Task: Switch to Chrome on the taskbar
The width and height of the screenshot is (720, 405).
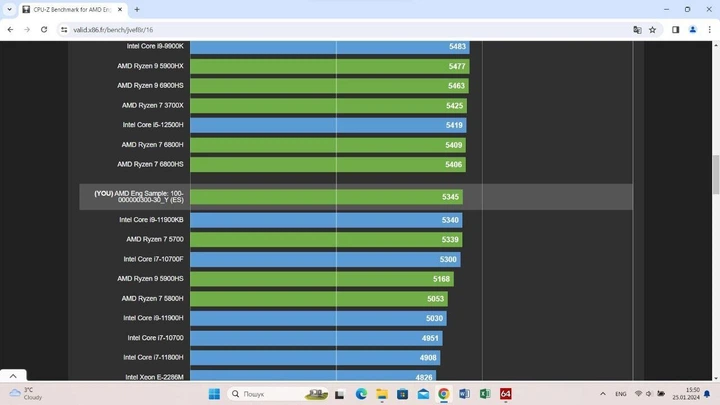Action: [444, 394]
